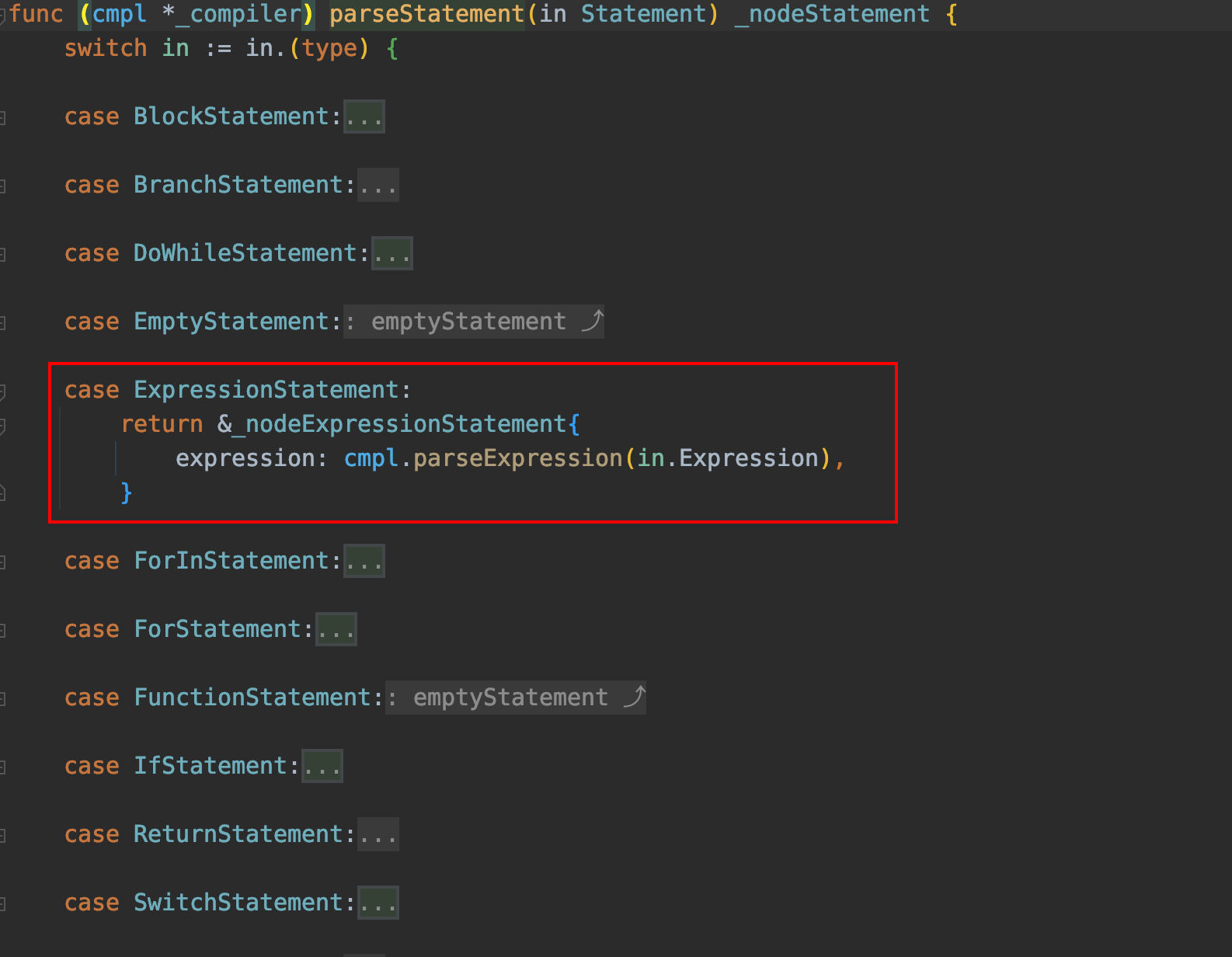1232x957 pixels.
Task: Expand folded EmptyStatement case placeholder
Action: click(473, 322)
